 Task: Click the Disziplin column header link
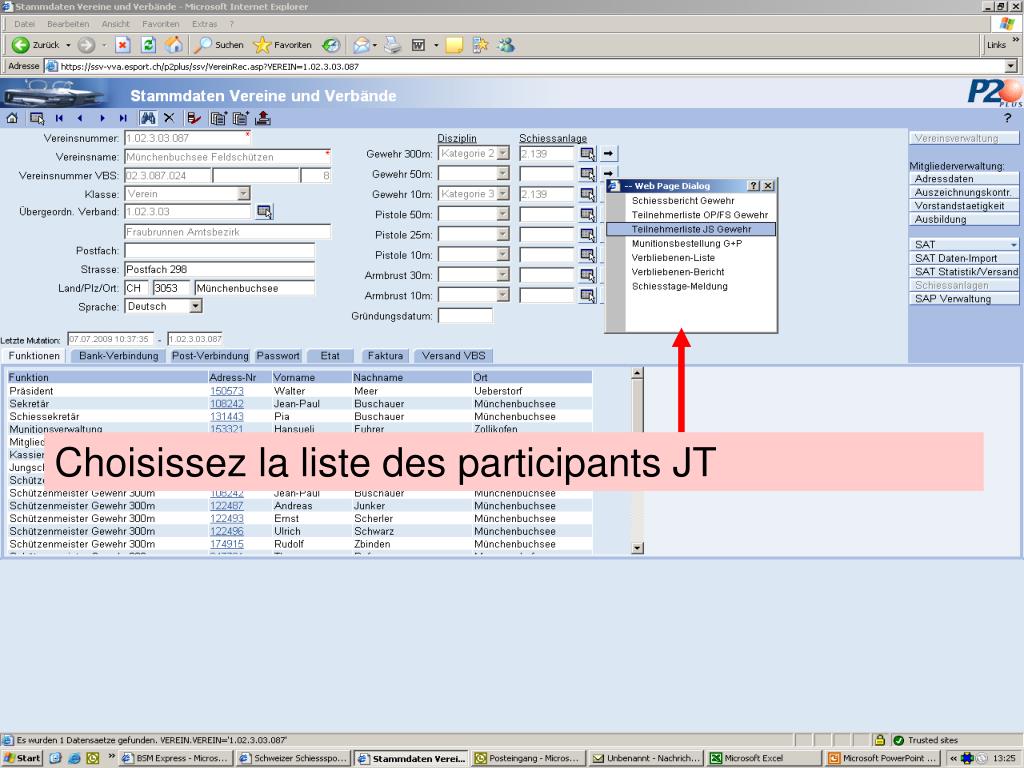457,138
